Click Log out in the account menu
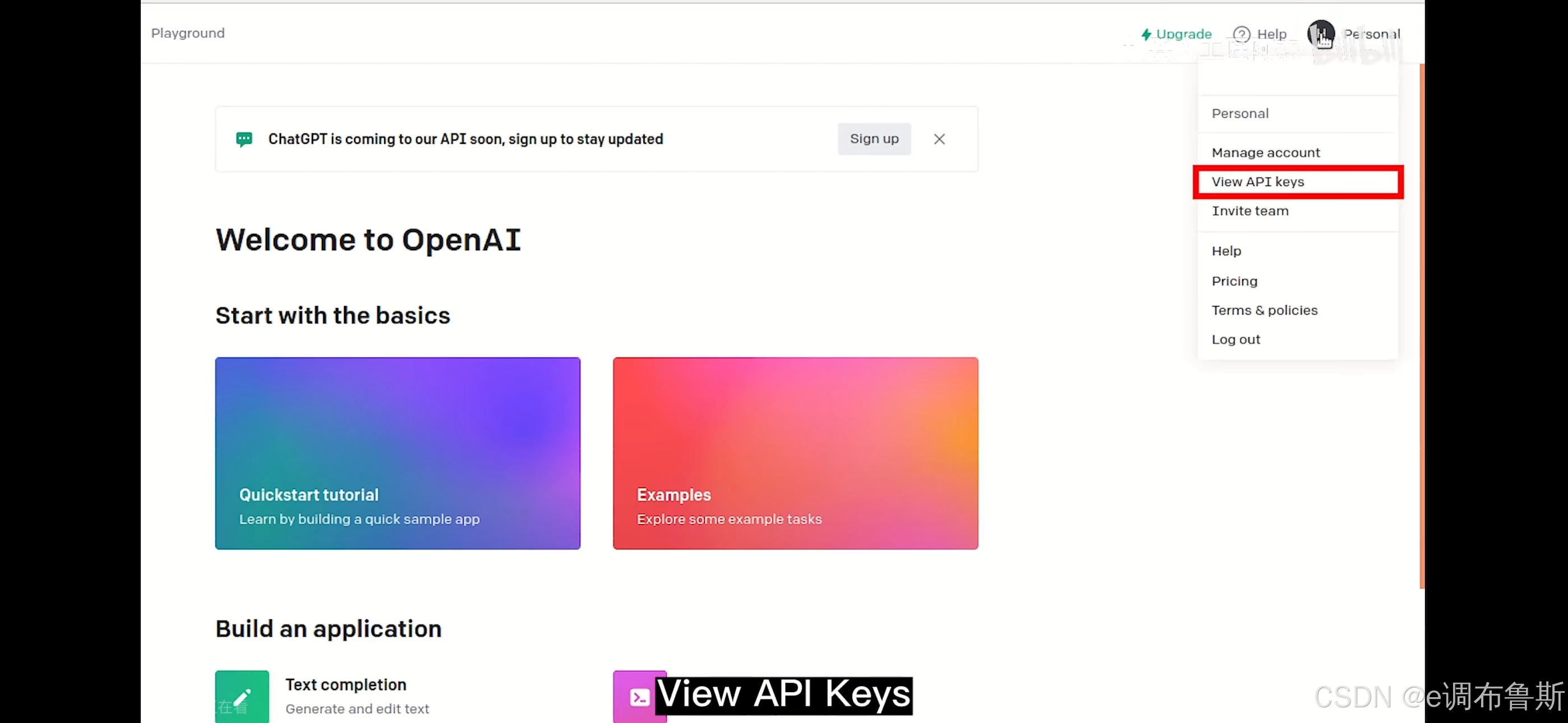 click(x=1235, y=339)
